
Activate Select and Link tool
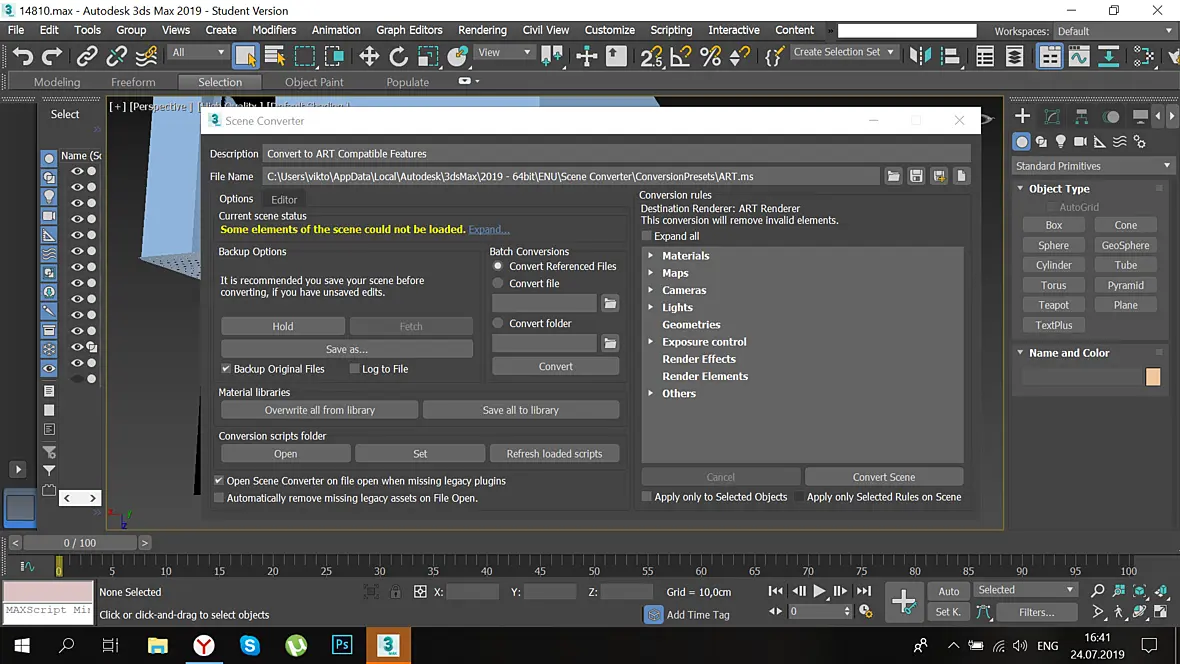pos(87,56)
